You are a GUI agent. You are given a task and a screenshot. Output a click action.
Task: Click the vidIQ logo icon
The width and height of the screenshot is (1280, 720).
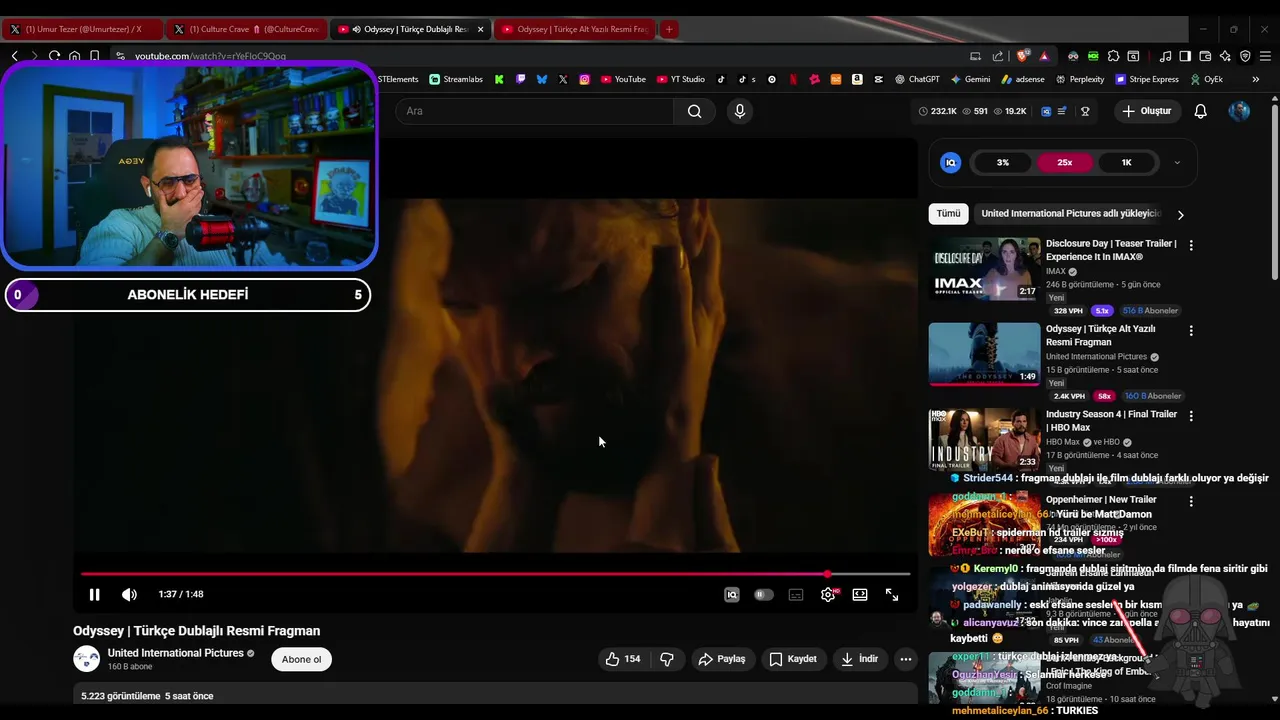[951, 162]
